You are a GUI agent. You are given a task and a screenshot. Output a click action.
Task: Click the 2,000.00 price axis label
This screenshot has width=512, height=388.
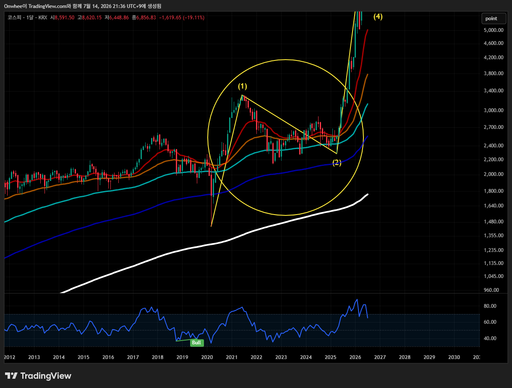tap(494, 174)
